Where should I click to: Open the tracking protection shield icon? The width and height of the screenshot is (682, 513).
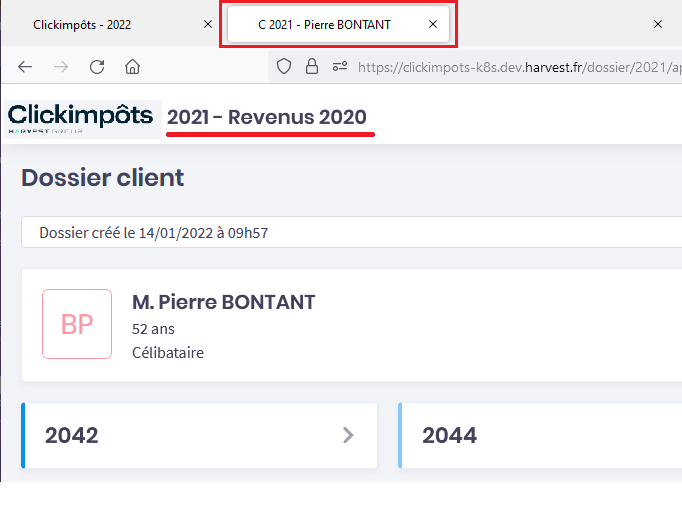[284, 67]
